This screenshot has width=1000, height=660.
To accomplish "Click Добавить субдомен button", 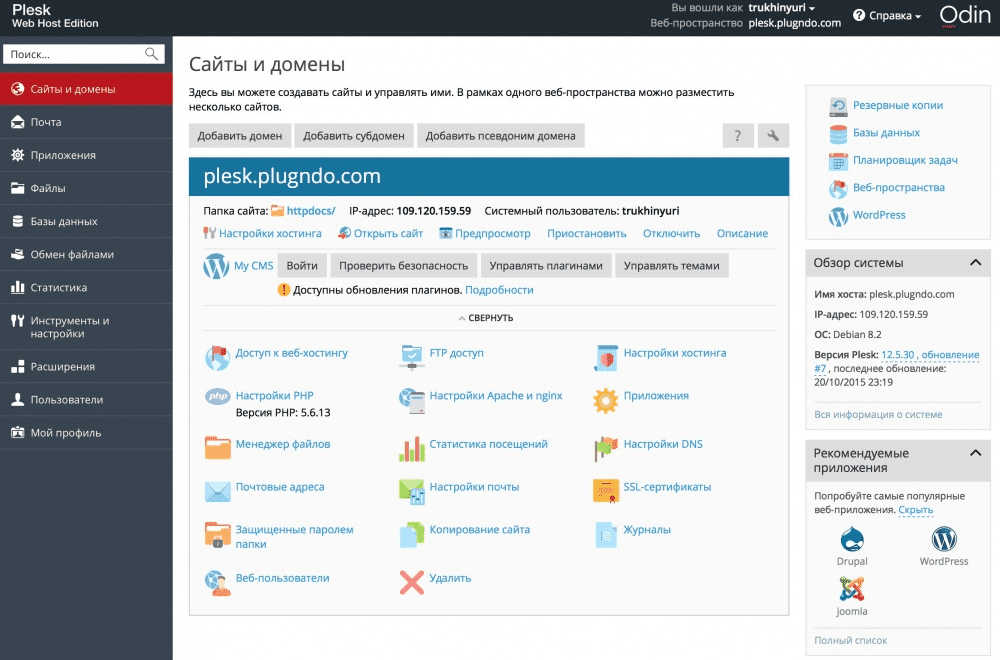I will [354, 136].
